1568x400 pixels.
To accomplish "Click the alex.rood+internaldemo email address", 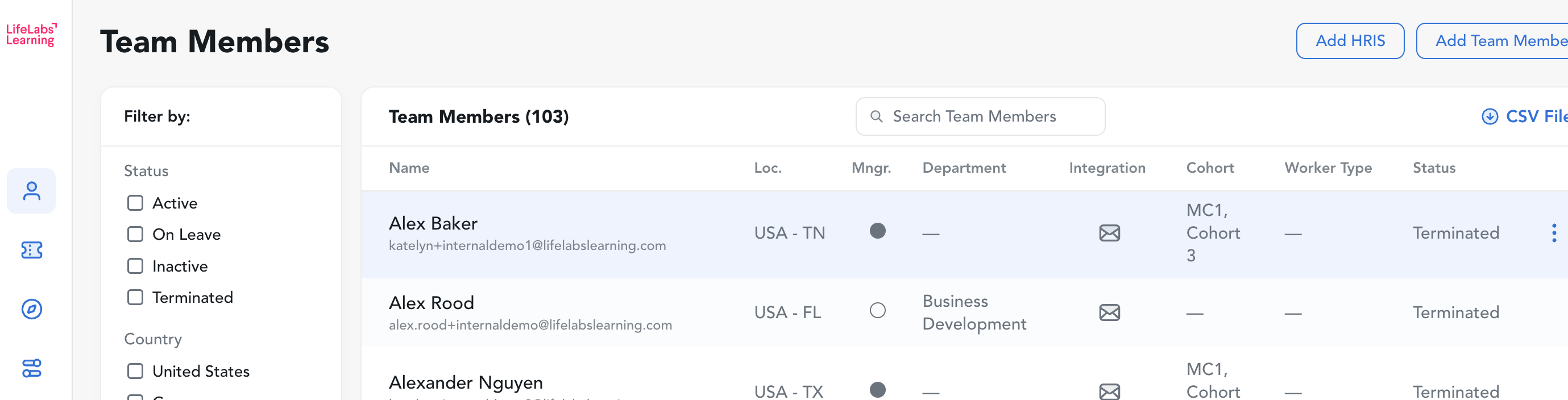I will 530,325.
